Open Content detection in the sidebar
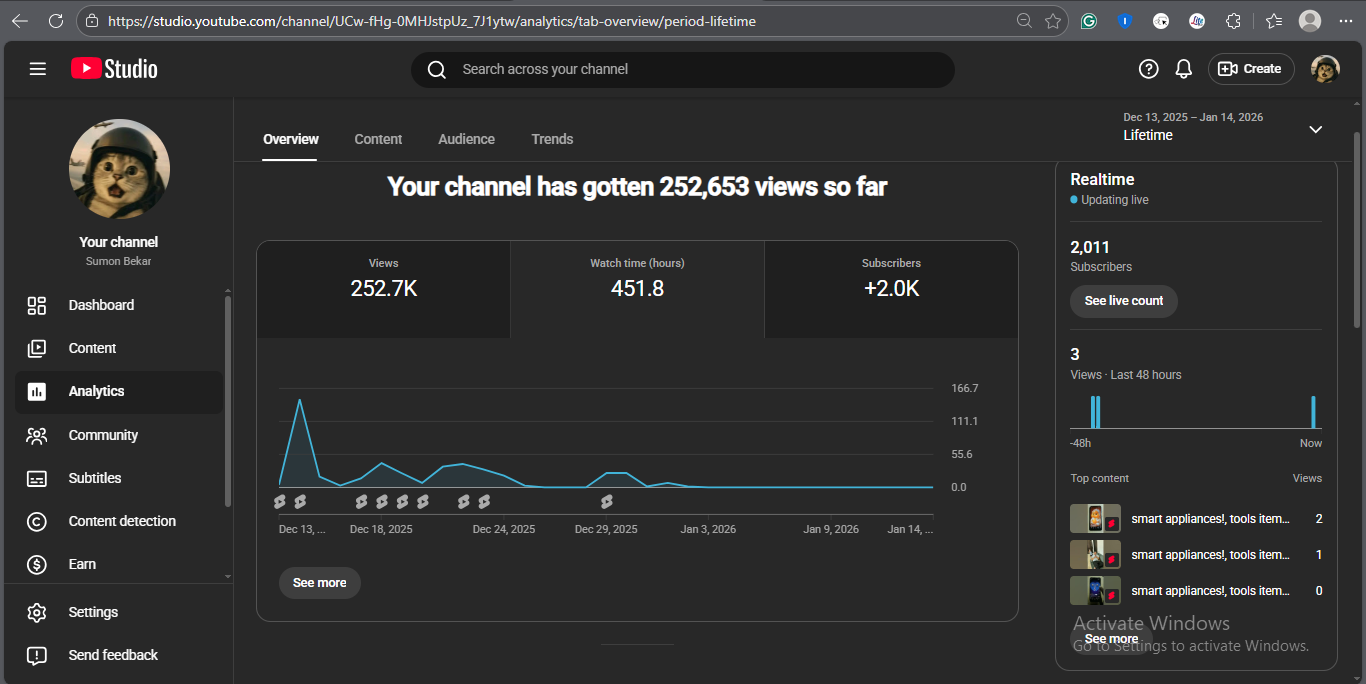This screenshot has width=1366, height=684. [122, 521]
